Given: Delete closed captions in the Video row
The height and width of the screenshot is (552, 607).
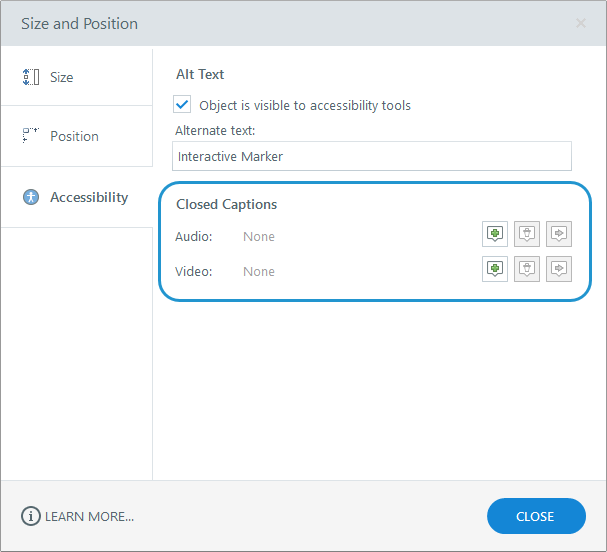Looking at the screenshot, I should tap(527, 269).
